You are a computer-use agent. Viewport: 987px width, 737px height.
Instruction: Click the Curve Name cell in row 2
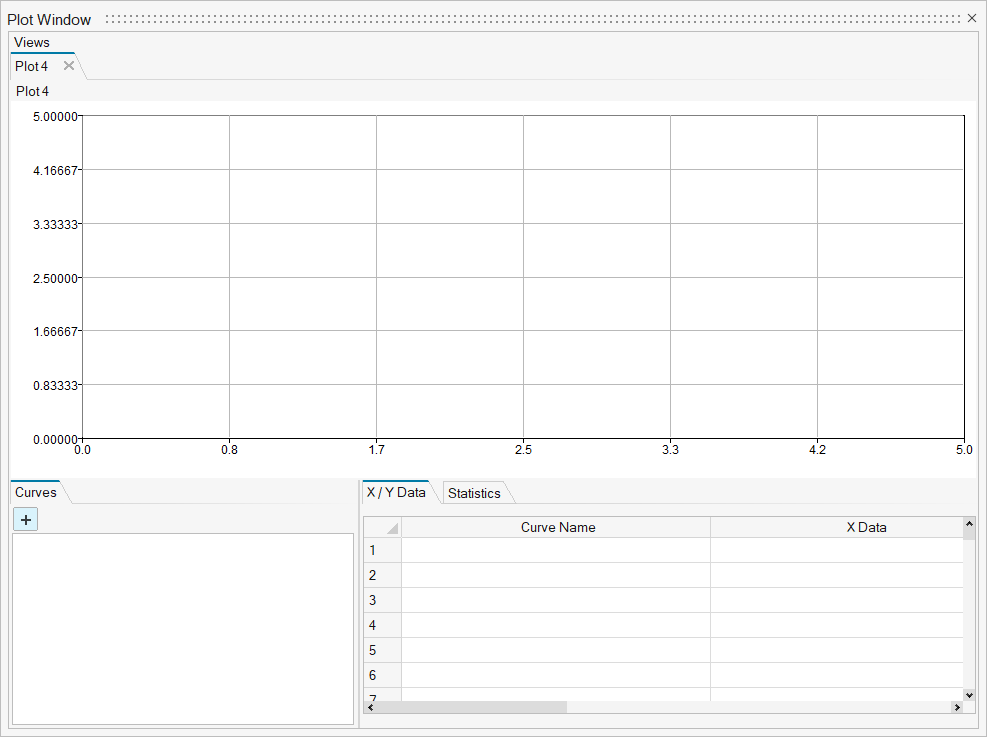[556, 575]
